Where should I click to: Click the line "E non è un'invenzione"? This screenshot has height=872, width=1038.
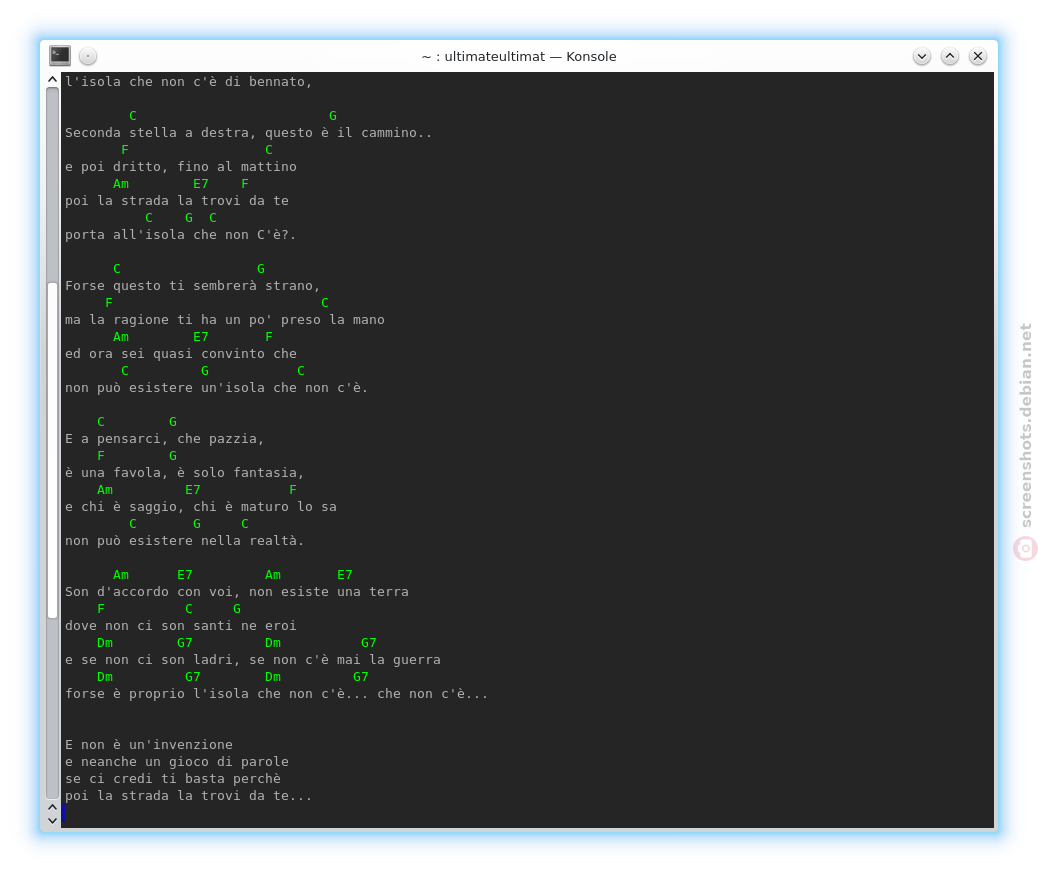[x=148, y=744]
